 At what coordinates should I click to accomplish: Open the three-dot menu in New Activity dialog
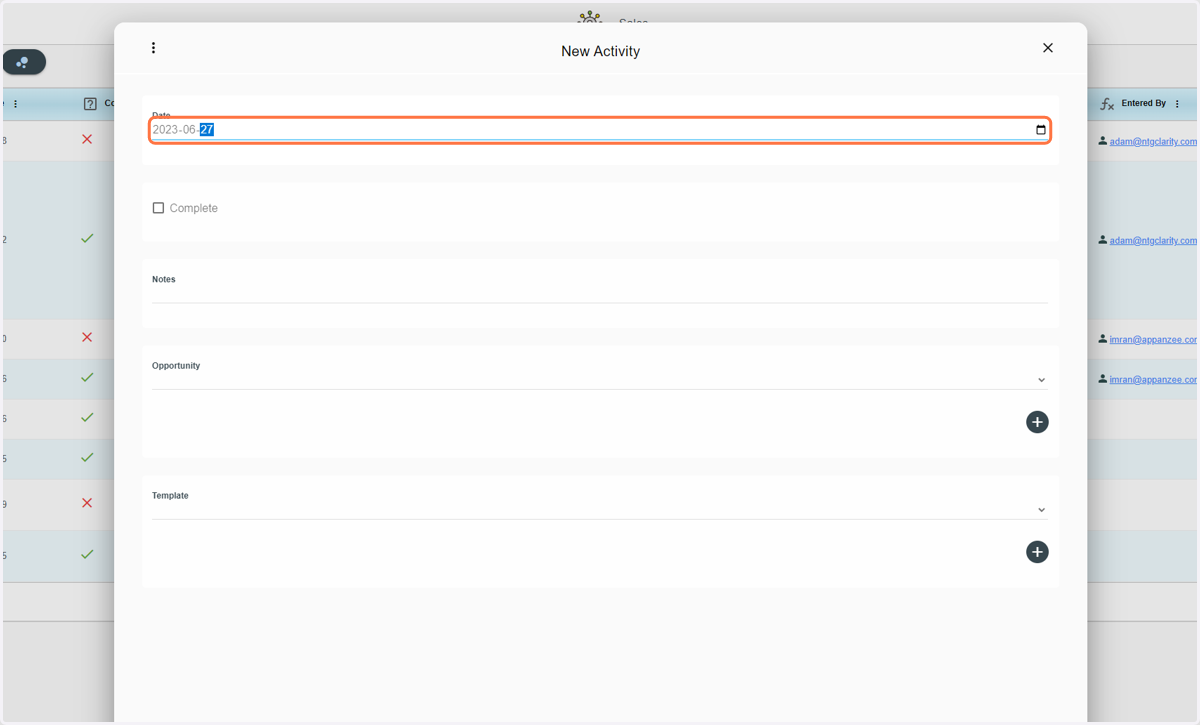coord(153,48)
